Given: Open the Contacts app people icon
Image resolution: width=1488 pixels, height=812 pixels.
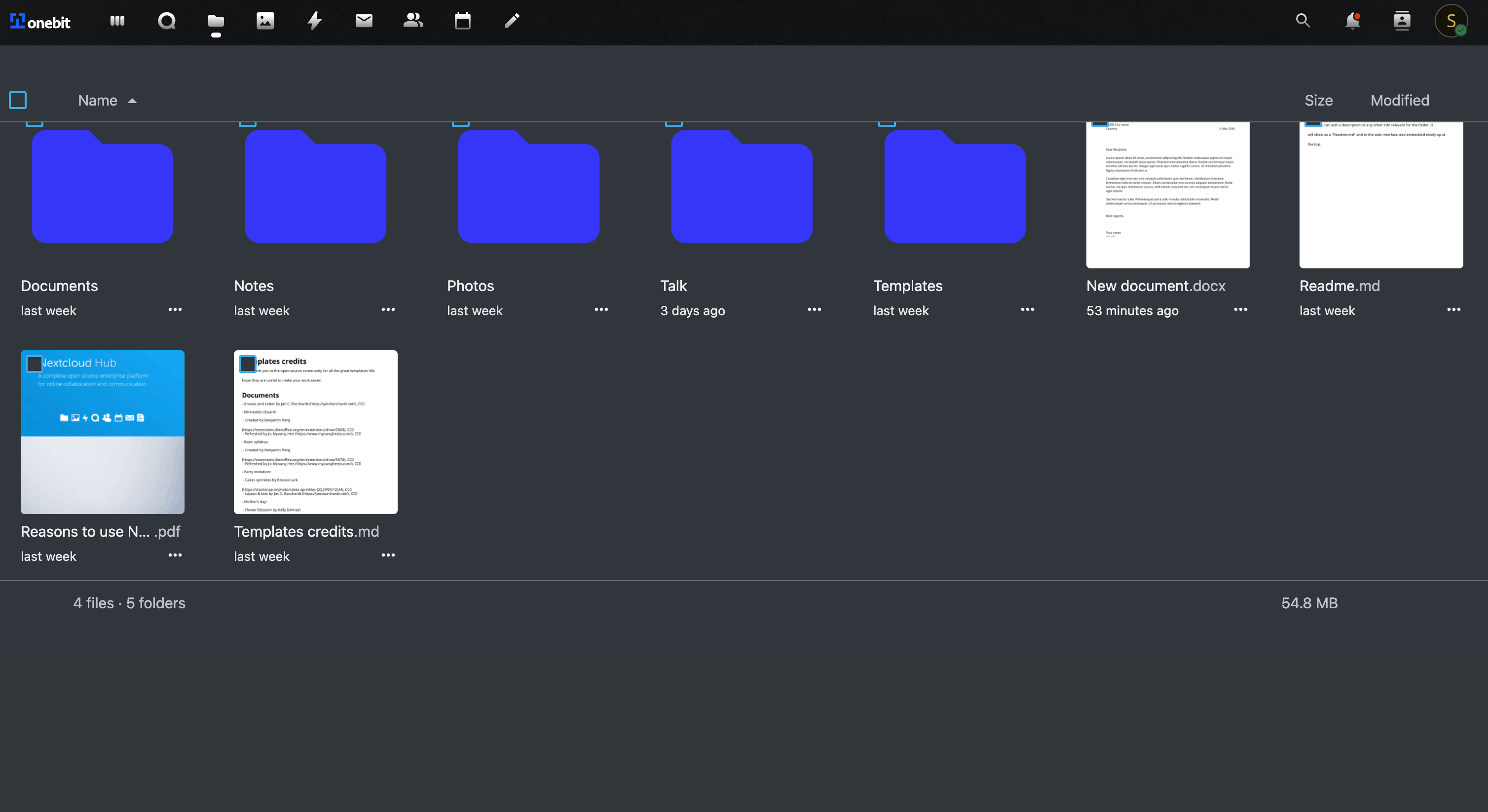Looking at the screenshot, I should click(413, 21).
